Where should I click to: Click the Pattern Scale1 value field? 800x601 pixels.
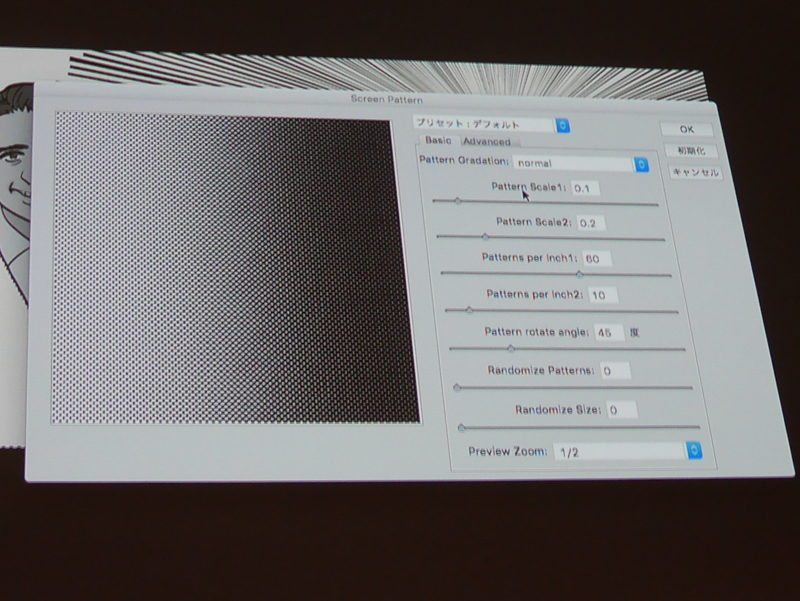point(585,188)
